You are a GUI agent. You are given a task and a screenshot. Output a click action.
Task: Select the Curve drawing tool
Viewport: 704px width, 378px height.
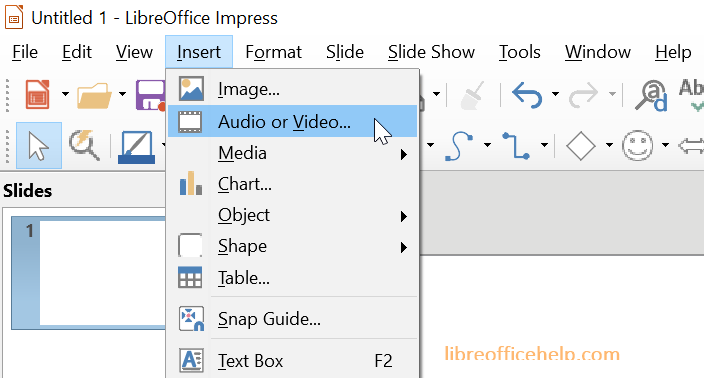[x=458, y=145]
